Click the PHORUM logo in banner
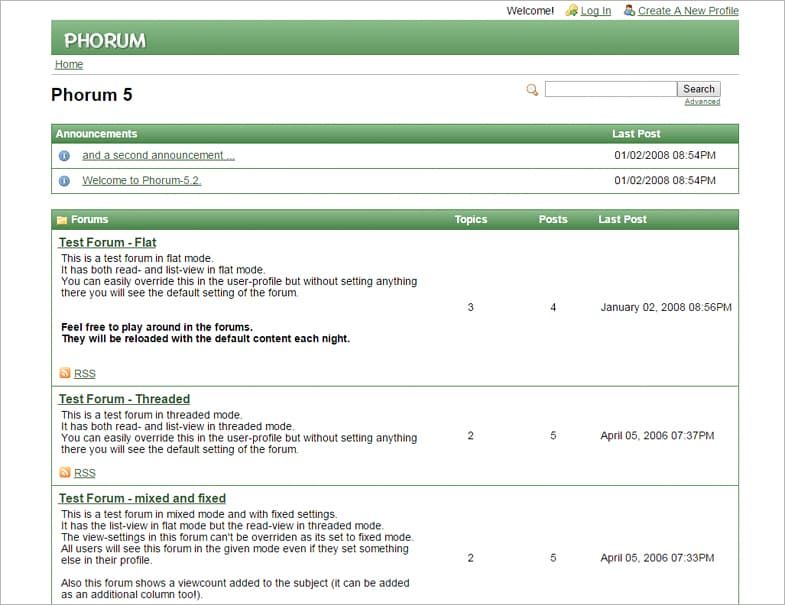 (105, 41)
